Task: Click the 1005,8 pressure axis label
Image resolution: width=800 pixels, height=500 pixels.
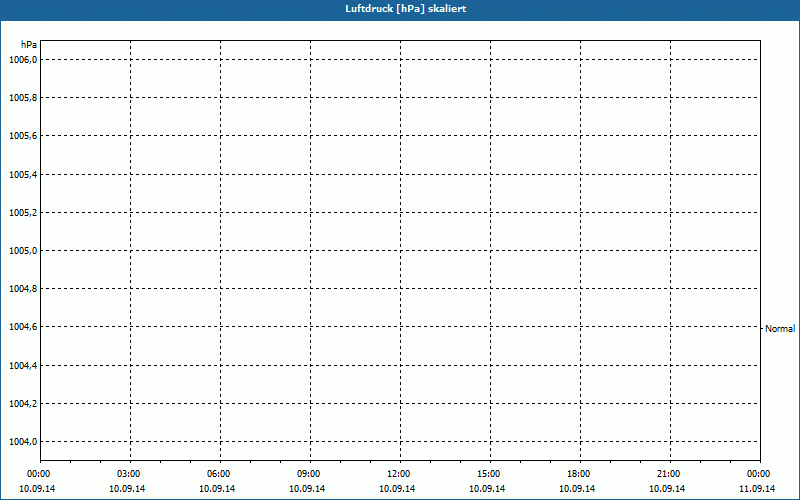Action: [x=22, y=98]
